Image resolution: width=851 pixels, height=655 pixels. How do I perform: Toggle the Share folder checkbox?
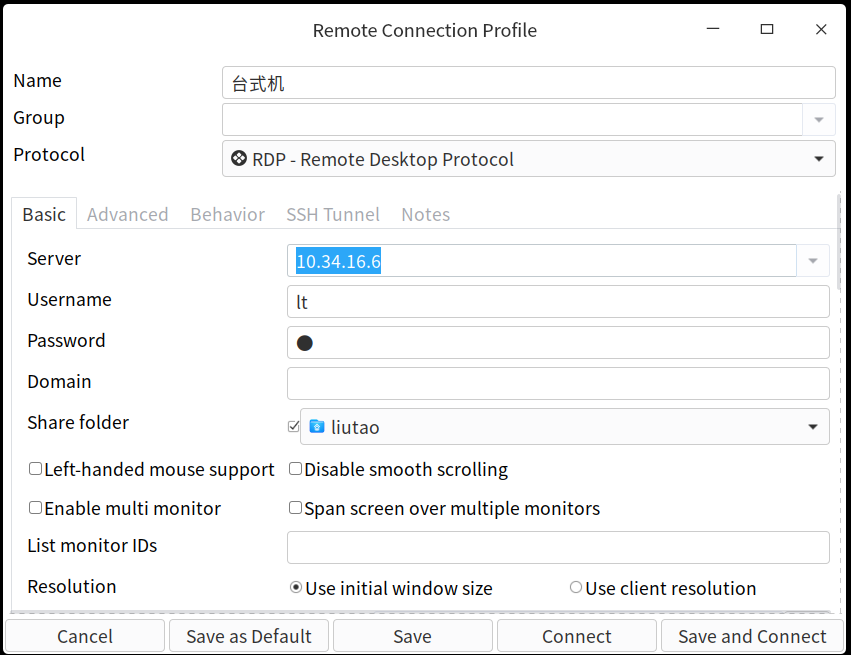pyautogui.click(x=293, y=427)
